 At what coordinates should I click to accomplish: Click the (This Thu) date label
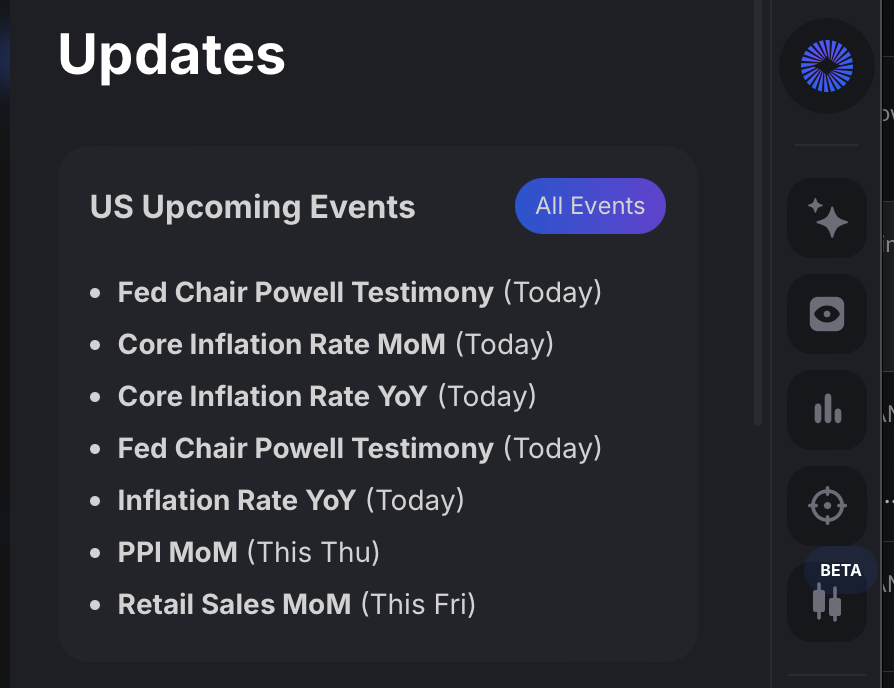313,552
